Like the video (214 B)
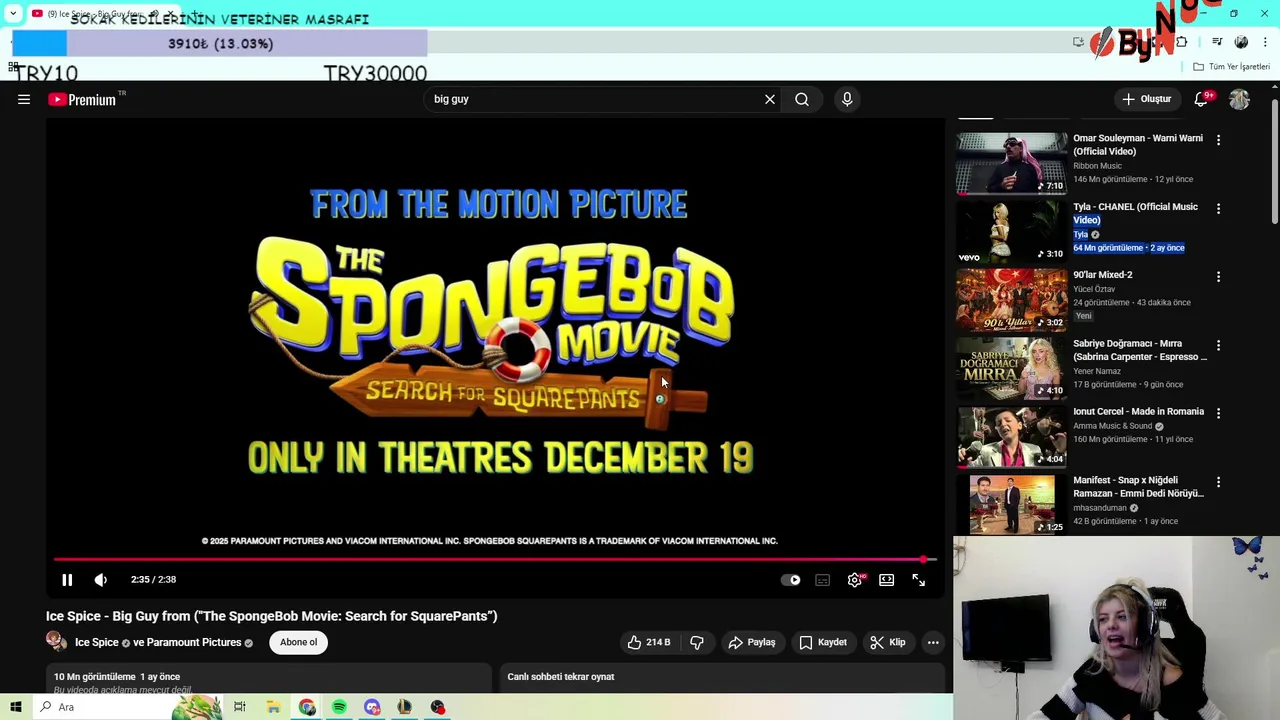Viewport: 1280px width, 720px height. point(648,642)
